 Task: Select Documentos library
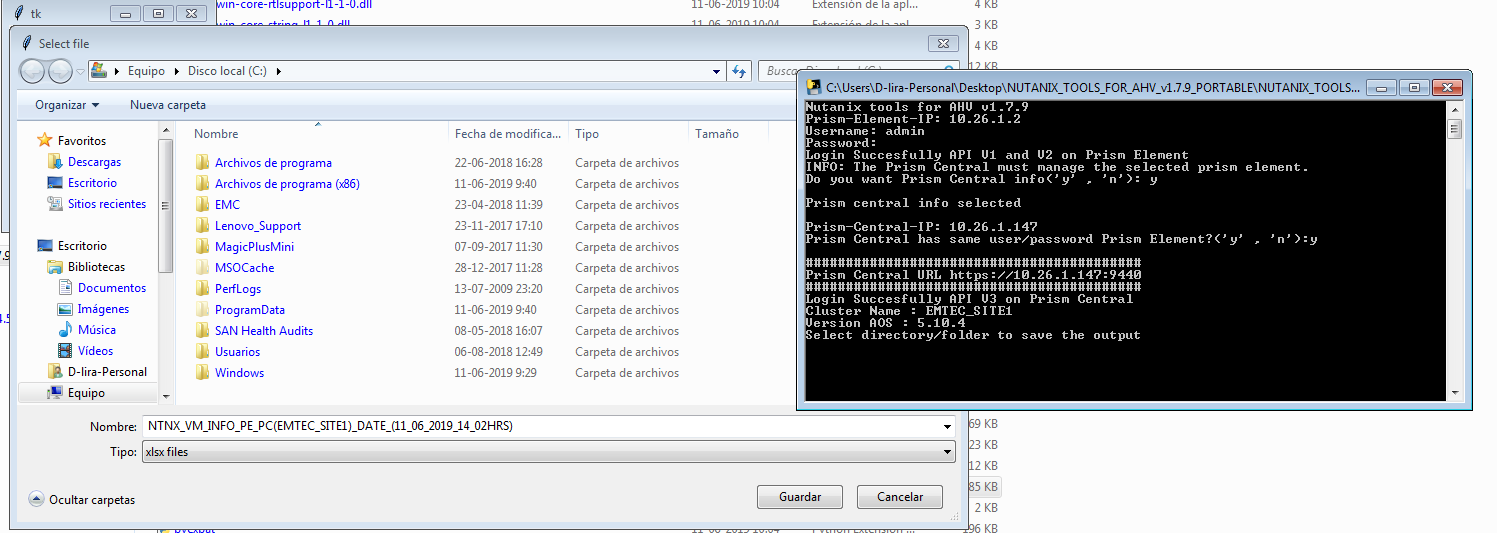[x=112, y=288]
